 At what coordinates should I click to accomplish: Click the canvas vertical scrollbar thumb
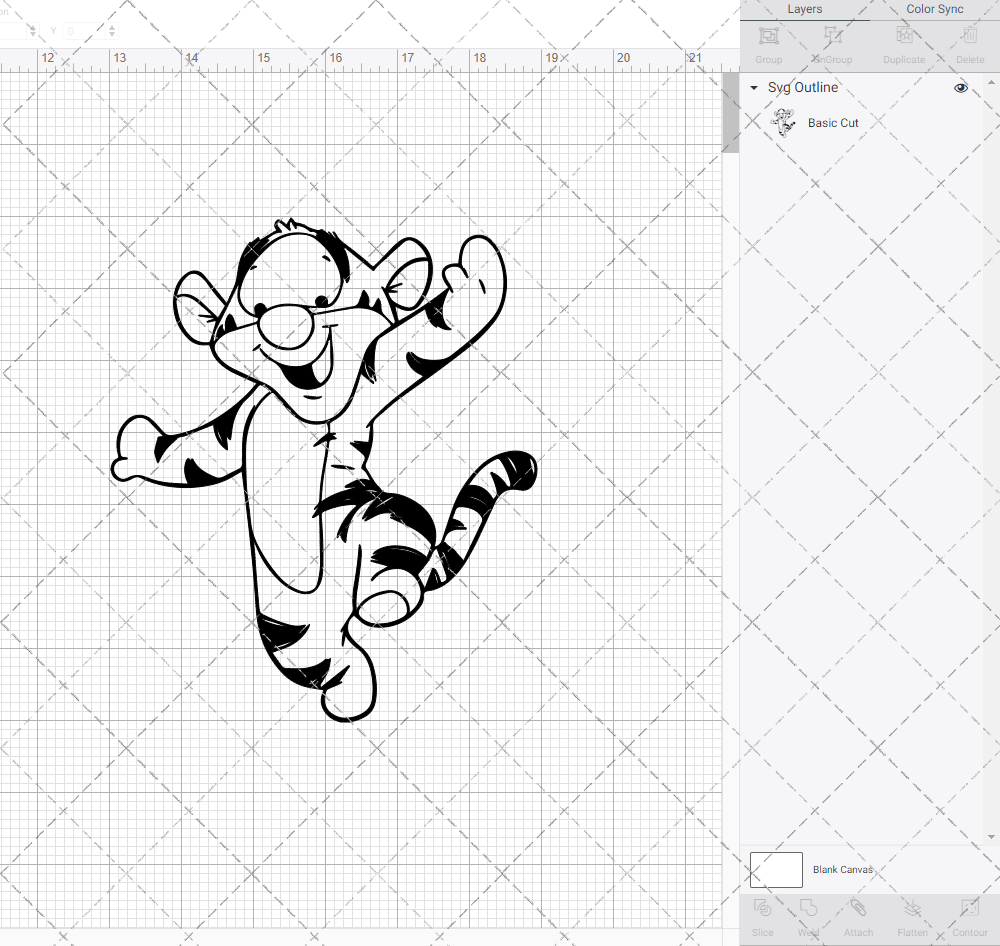pos(730,112)
